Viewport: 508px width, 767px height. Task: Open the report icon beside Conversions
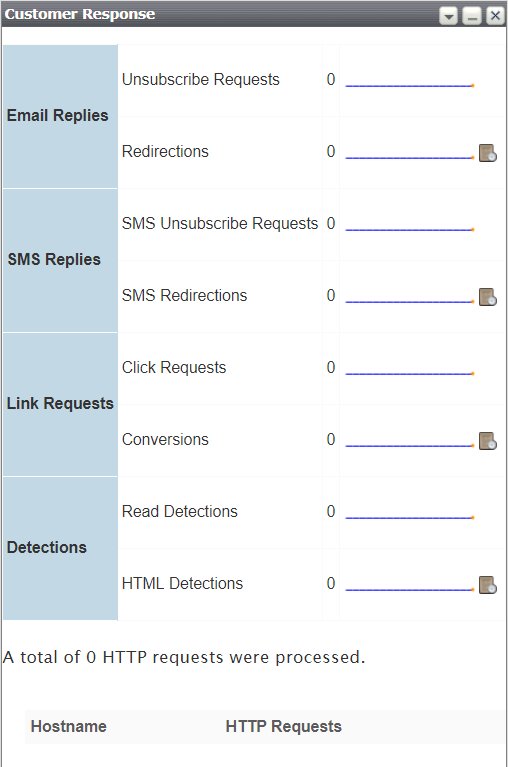tap(487, 441)
